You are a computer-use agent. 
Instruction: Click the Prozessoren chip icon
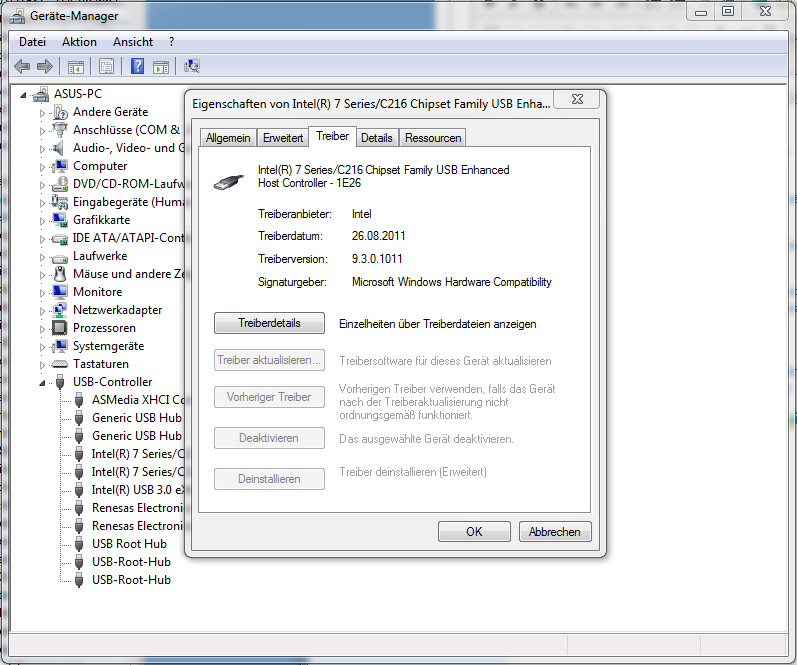(x=60, y=328)
